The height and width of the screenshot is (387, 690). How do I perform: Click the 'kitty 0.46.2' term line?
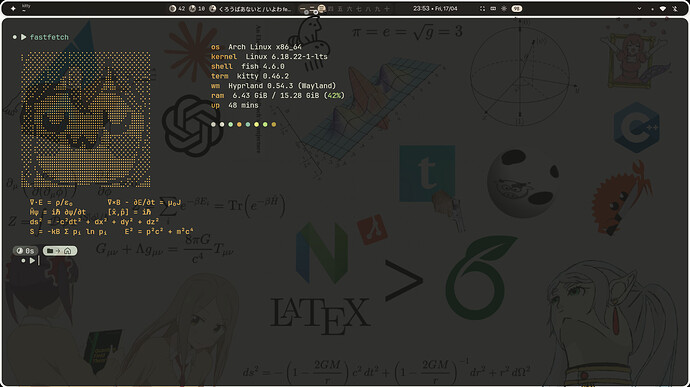[x=263, y=76]
